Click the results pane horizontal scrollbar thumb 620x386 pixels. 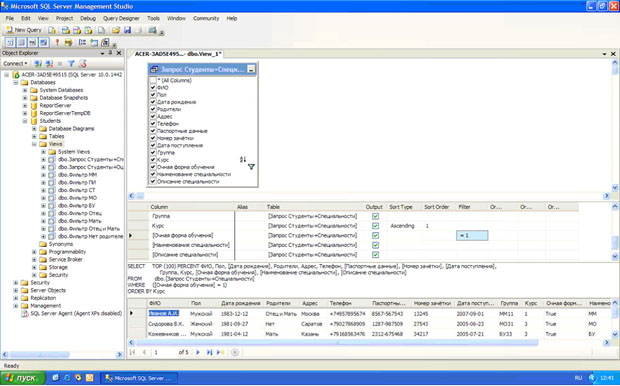(337, 342)
